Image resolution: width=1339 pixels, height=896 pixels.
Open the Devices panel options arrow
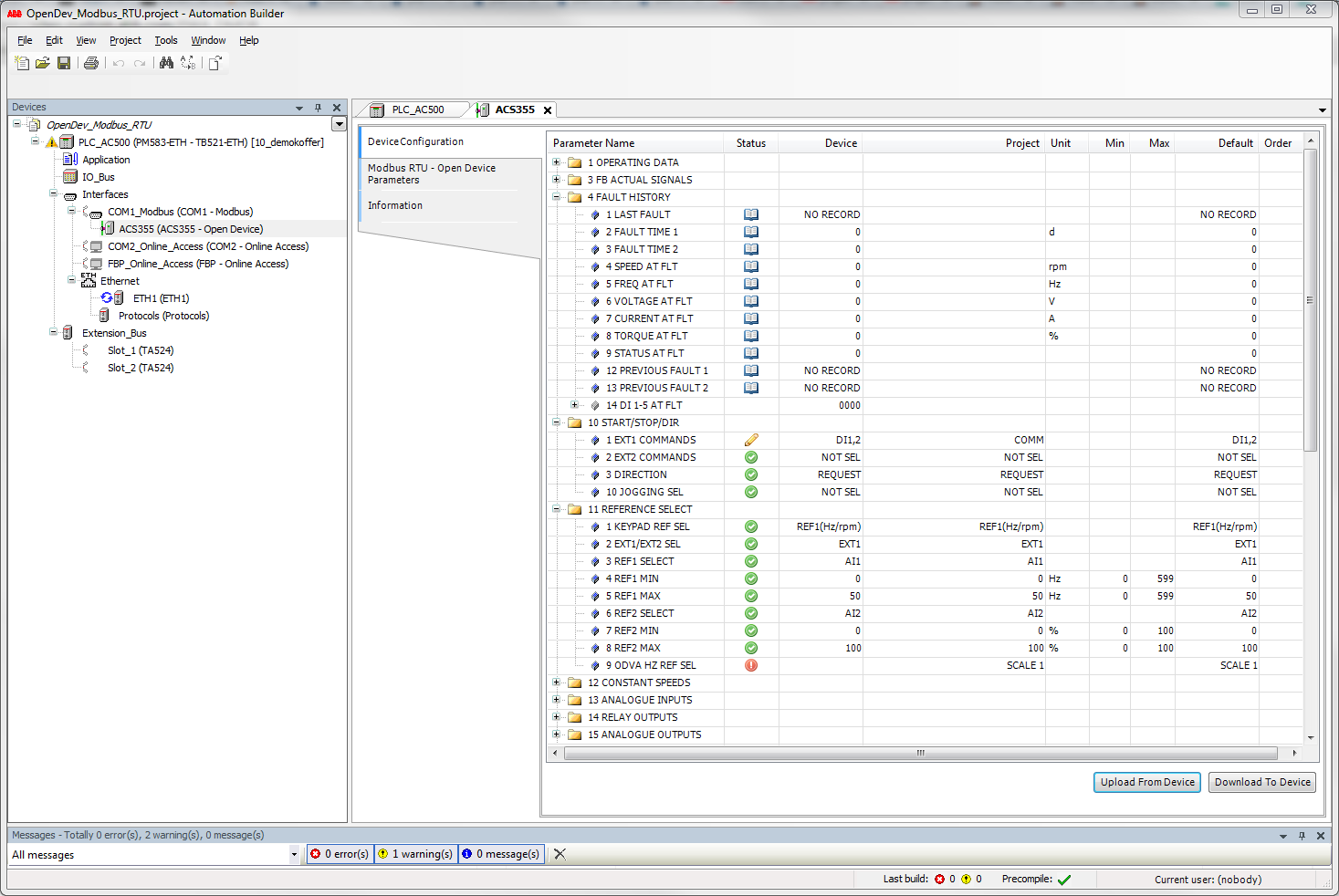click(299, 108)
